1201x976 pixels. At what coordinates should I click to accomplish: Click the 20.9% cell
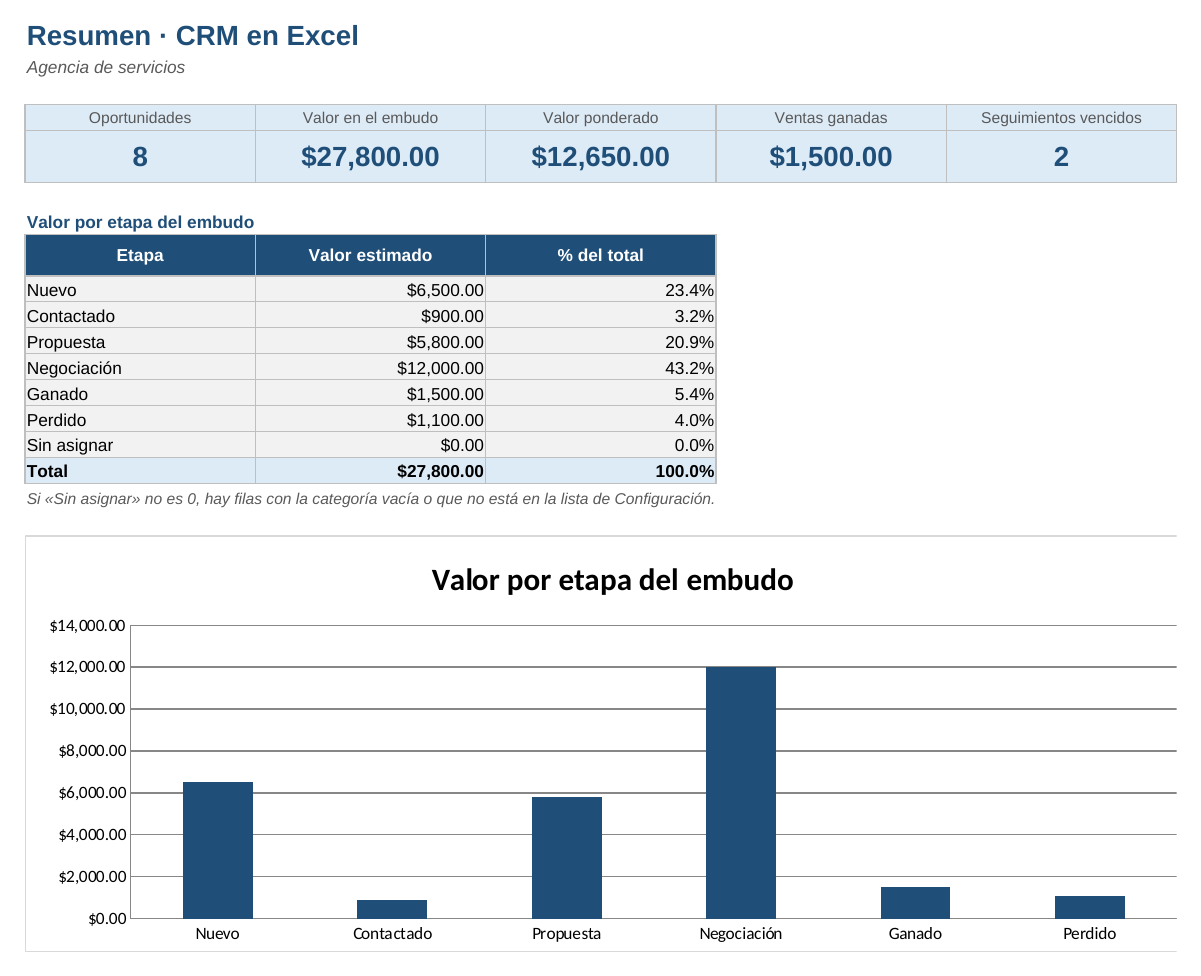coord(601,342)
